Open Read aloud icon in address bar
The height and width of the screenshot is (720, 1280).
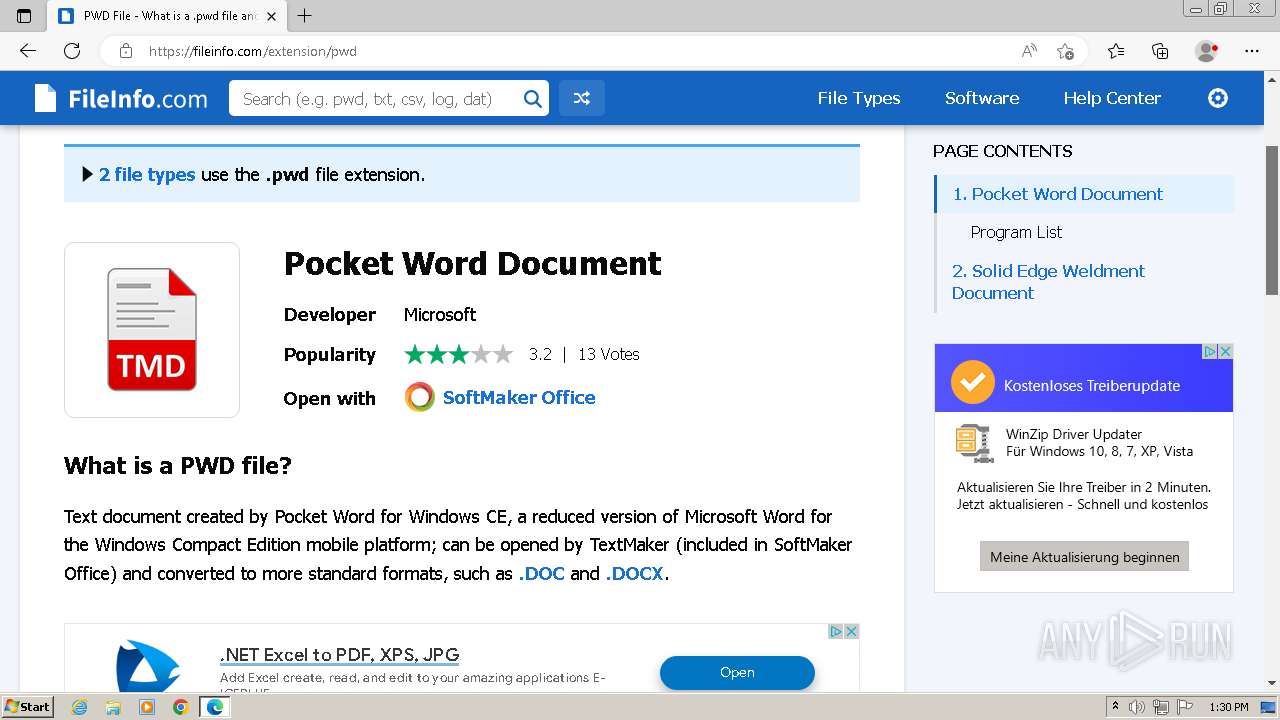[1029, 51]
